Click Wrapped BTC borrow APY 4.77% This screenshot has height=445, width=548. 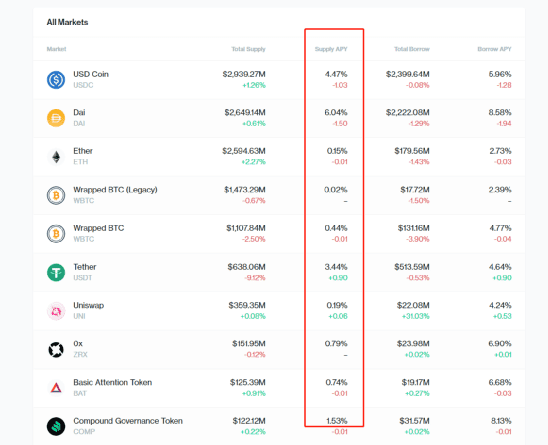tap(500, 228)
